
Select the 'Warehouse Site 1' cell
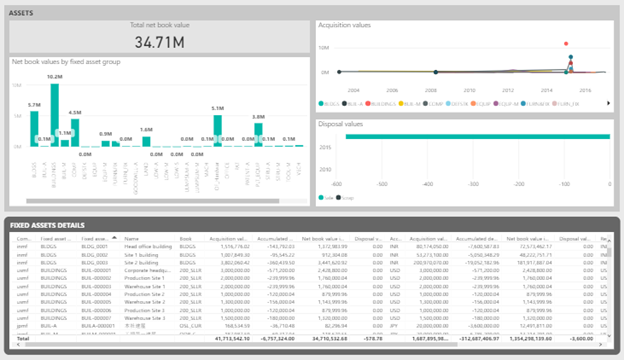(144, 286)
